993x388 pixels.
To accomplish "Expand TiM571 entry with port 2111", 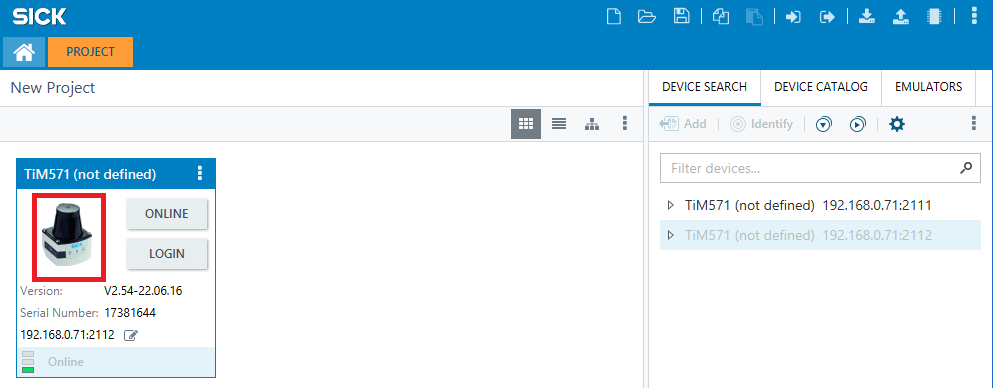I will (671, 205).
